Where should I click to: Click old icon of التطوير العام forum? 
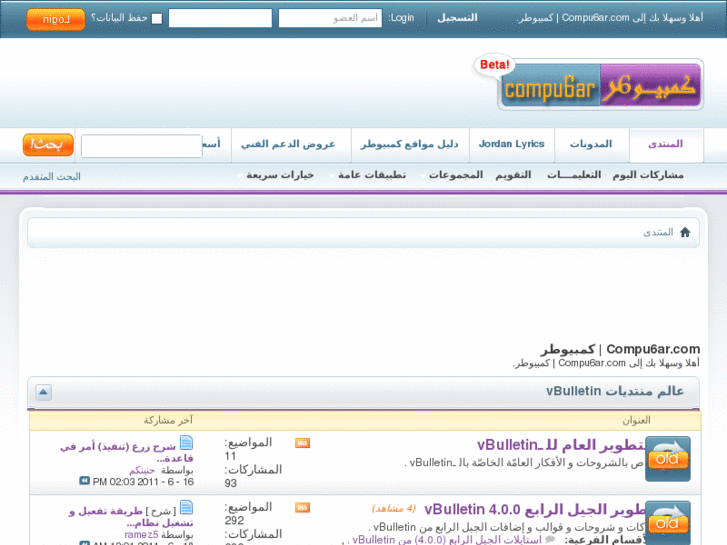tap(668, 458)
